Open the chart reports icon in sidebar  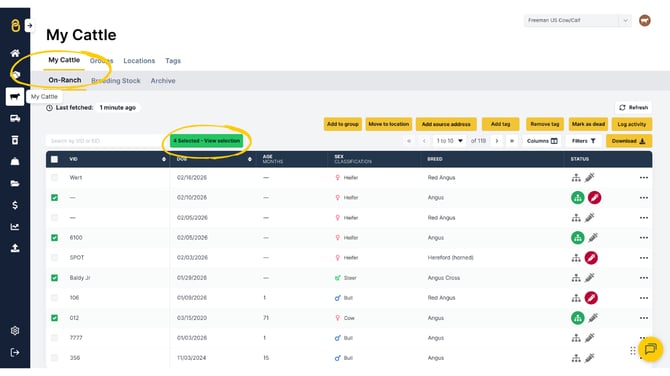click(15, 227)
